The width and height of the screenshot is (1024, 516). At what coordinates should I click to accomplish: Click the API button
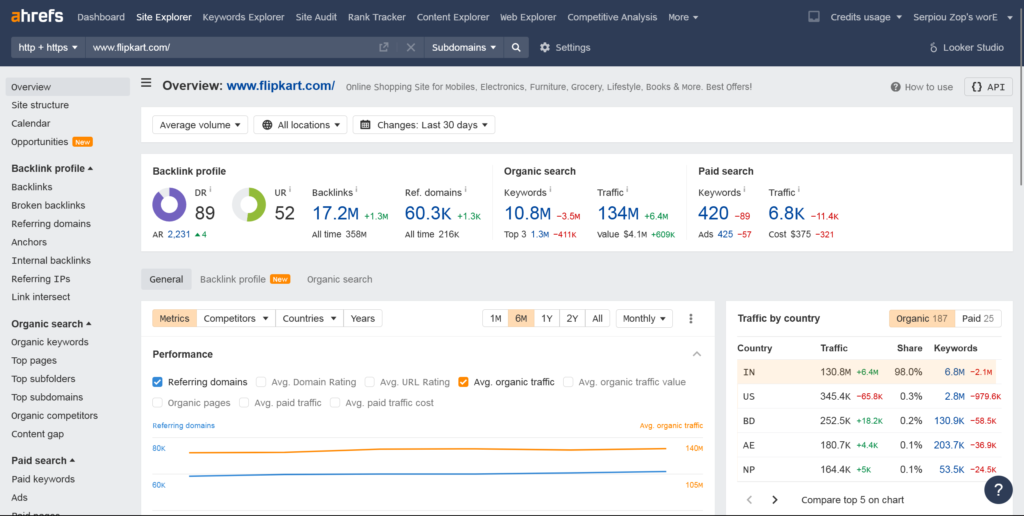(988, 86)
